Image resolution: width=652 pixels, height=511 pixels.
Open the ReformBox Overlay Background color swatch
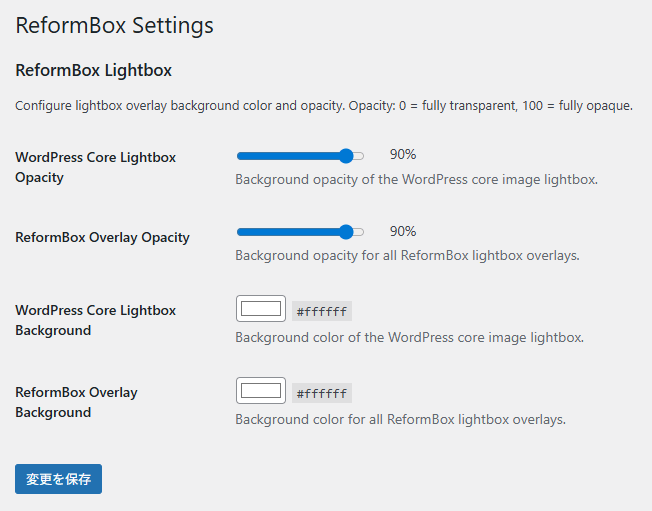click(261, 391)
